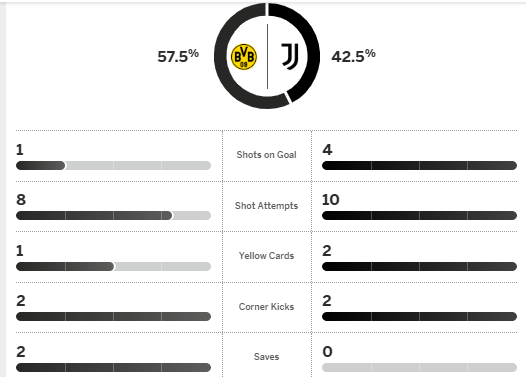This screenshot has height=377, width=526.
Task: Click Juventus's Corner Kicks bar
Action: [419, 316]
